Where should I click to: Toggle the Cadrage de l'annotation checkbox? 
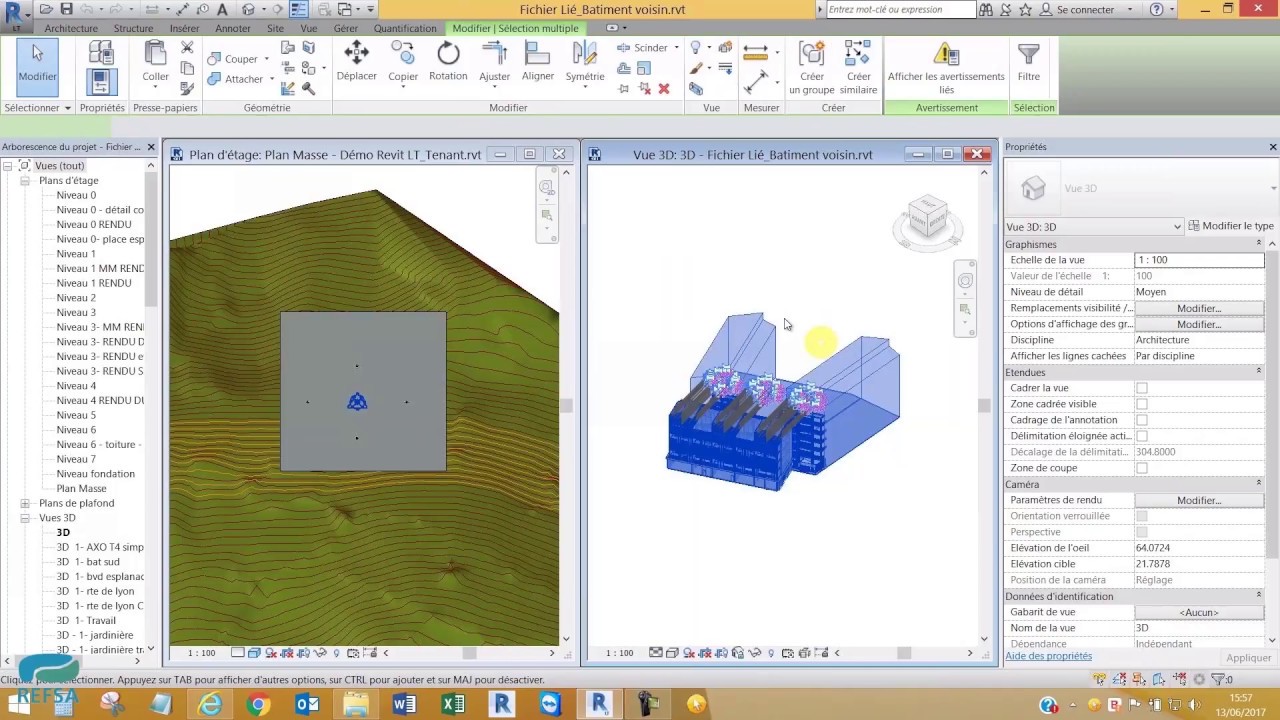click(1142, 420)
